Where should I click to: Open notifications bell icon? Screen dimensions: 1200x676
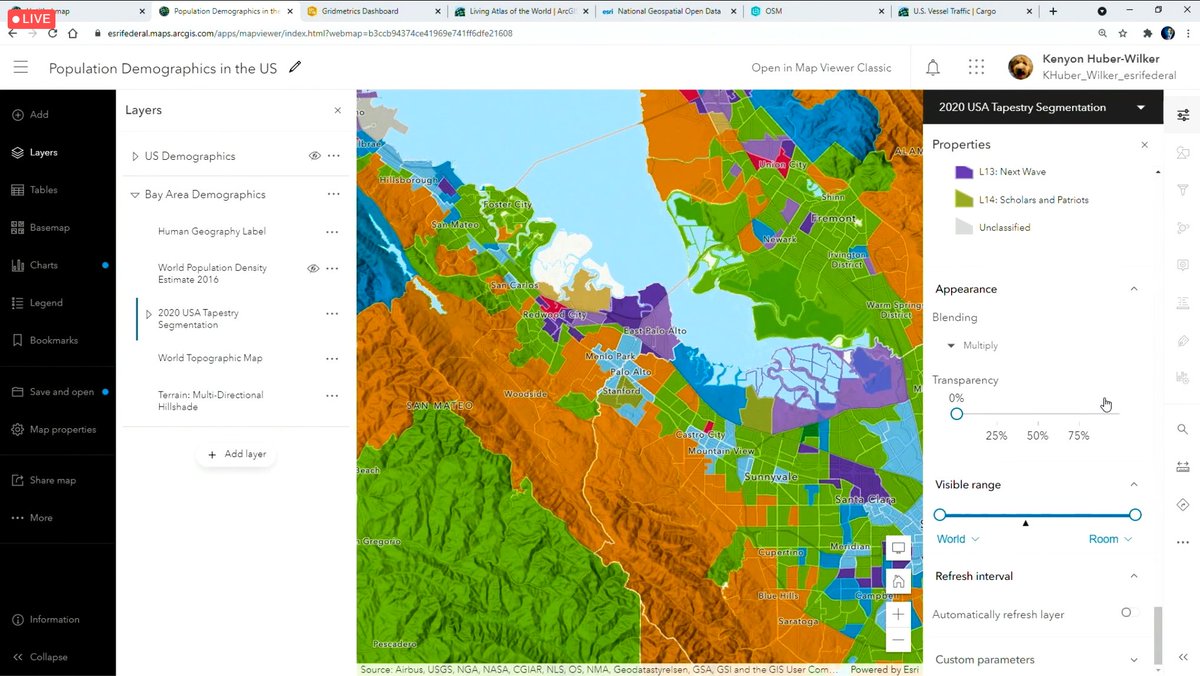coord(933,68)
